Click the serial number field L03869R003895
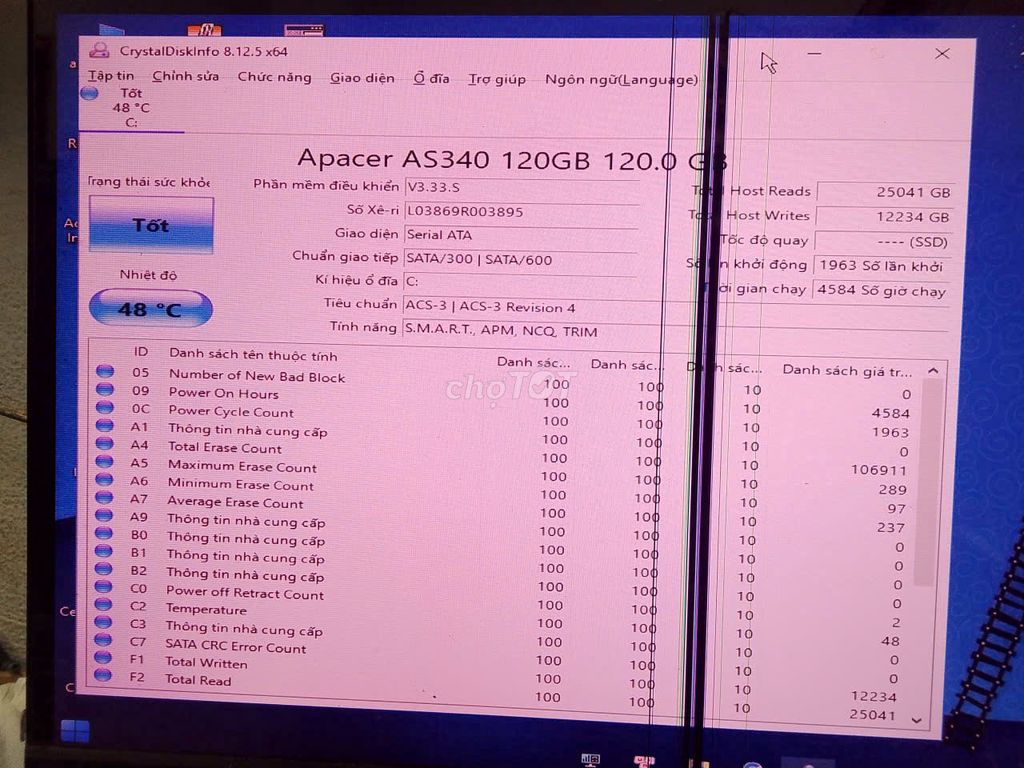 pos(521,211)
